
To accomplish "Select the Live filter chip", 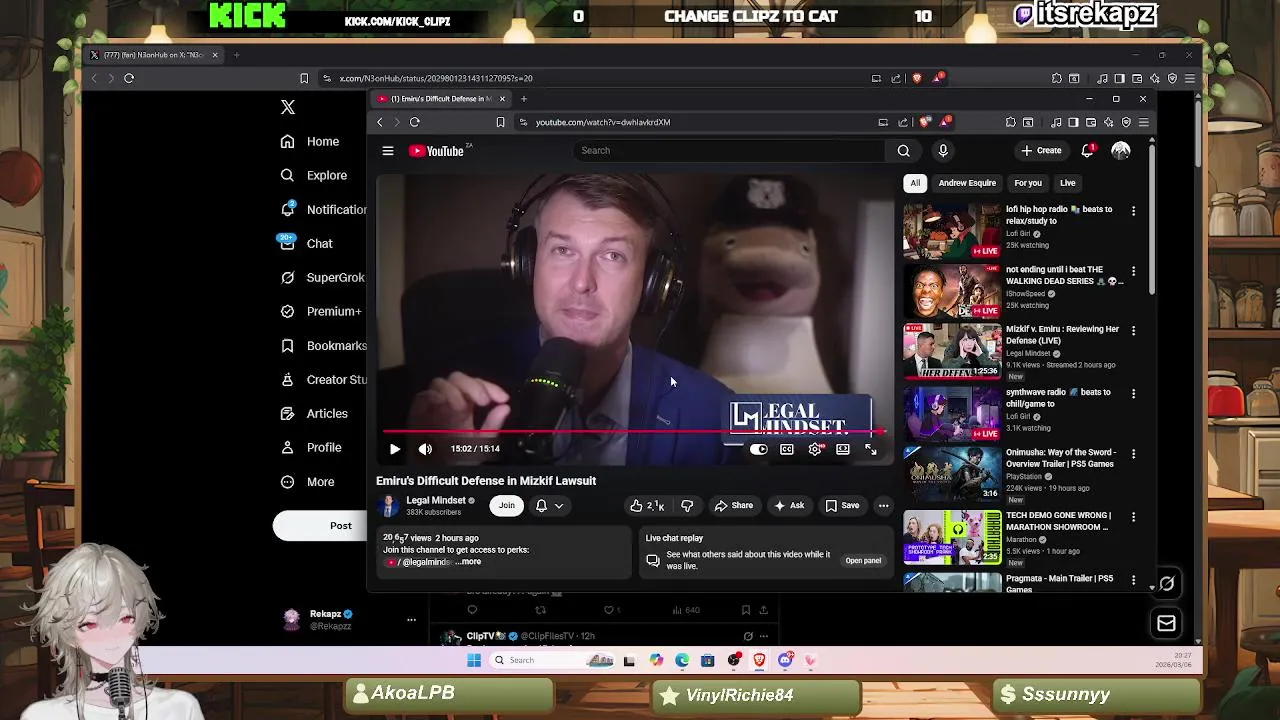I will (1068, 183).
